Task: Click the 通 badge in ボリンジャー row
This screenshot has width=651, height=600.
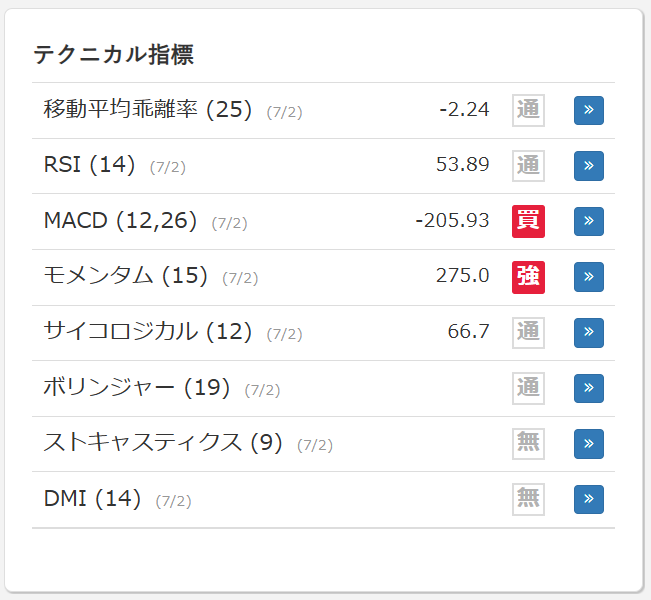Action: coord(528,388)
